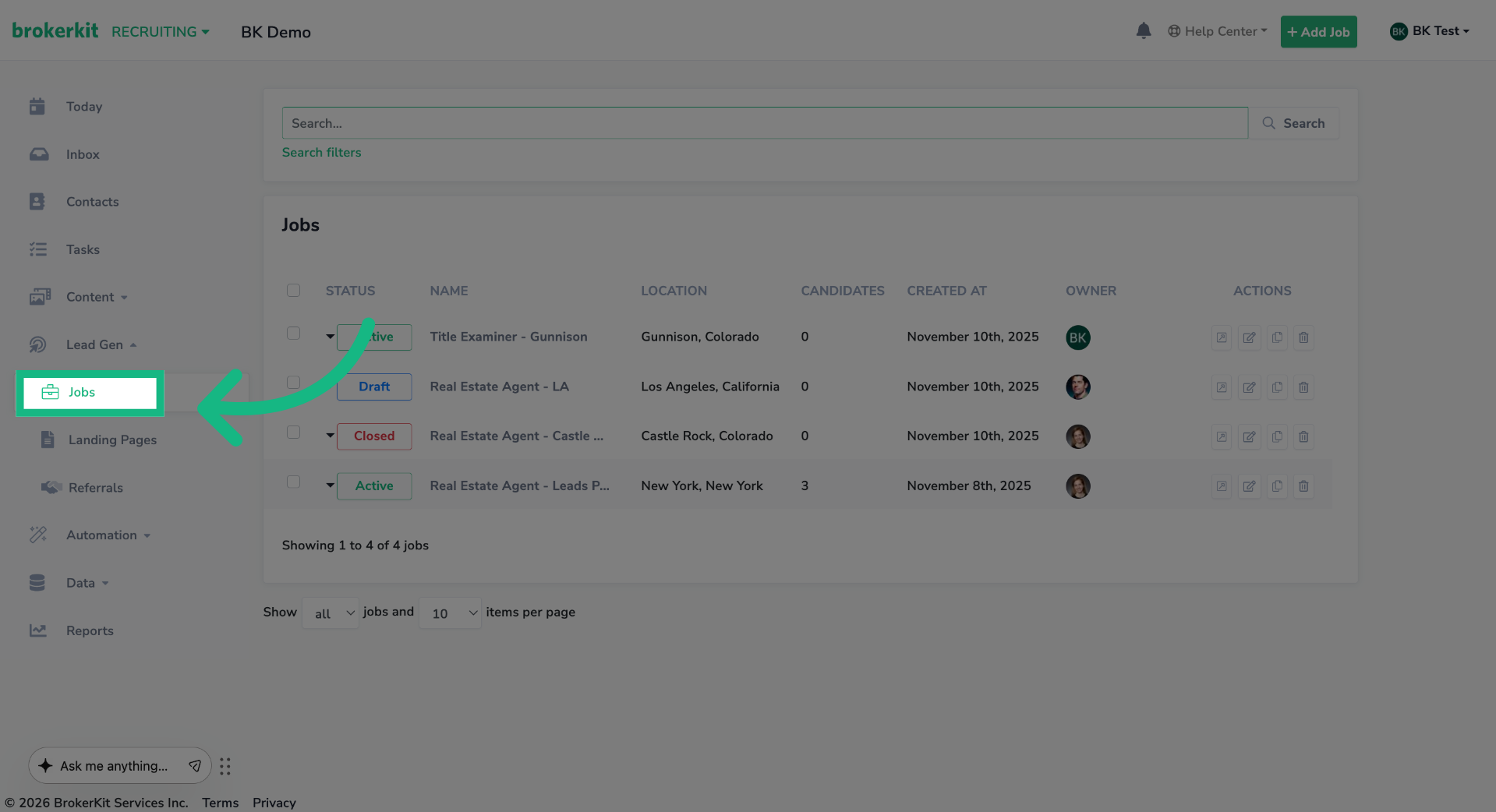This screenshot has height=812, width=1496.
Task: Expand the Closed status dropdown arrow
Action: pos(330,436)
